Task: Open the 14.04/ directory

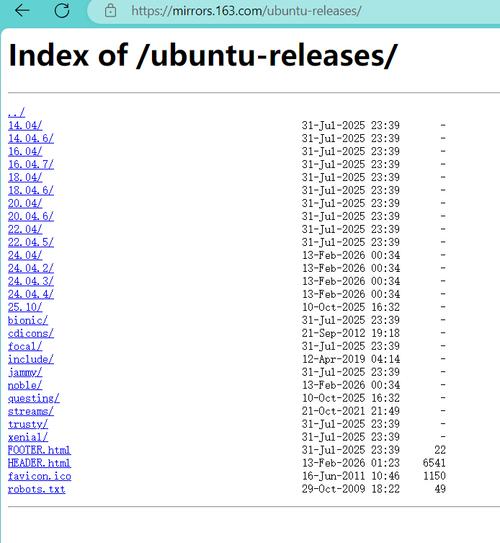Action: click(25, 125)
